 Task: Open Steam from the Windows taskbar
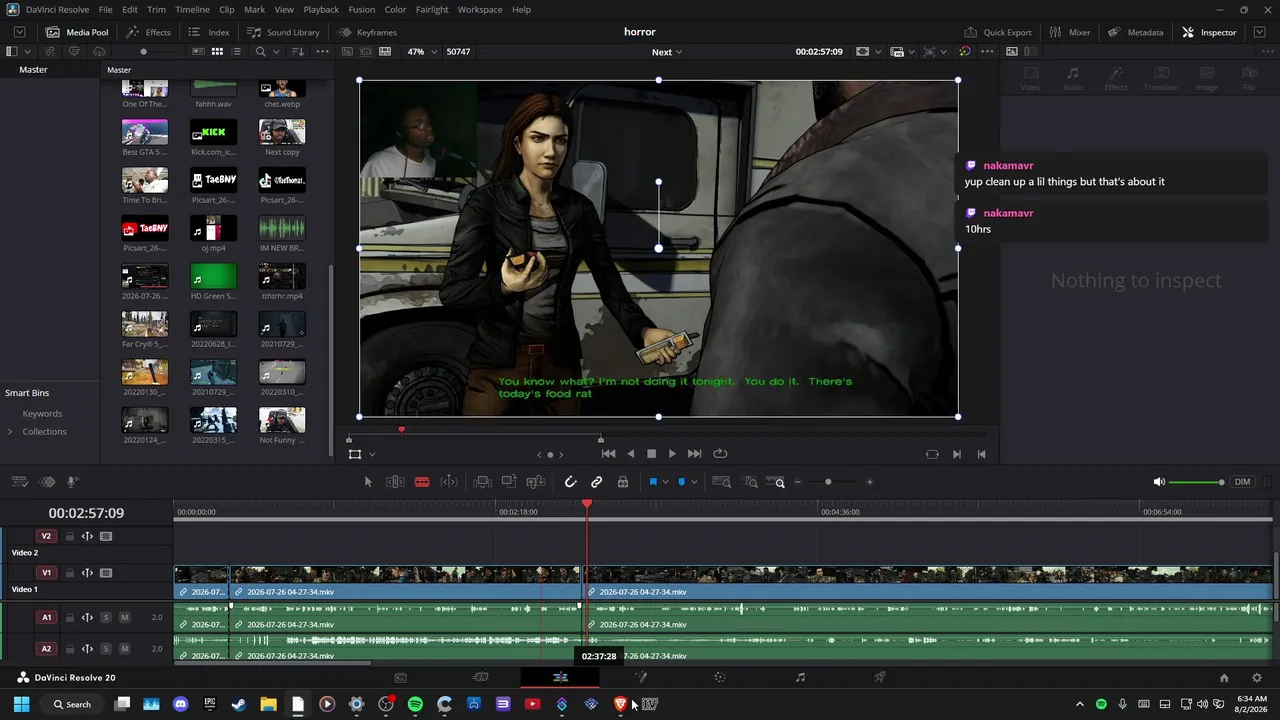click(x=239, y=704)
